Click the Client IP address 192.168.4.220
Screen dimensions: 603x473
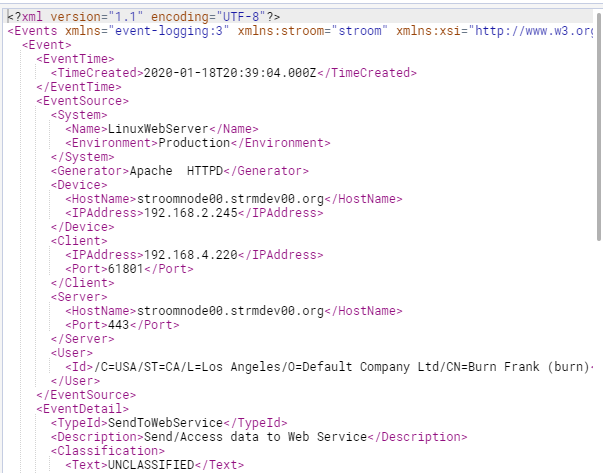184,255
